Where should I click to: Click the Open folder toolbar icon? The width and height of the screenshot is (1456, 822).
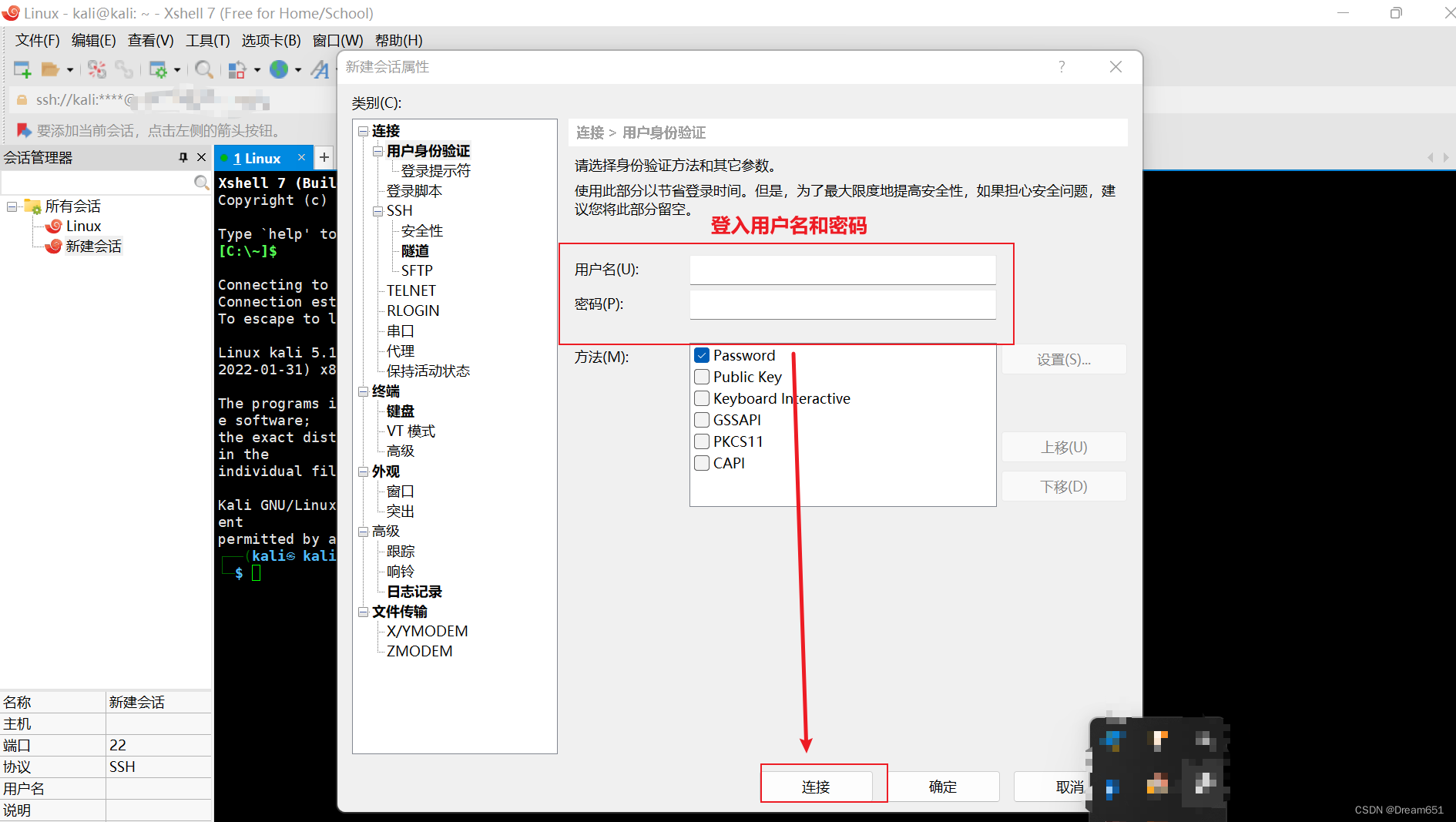click(50, 69)
